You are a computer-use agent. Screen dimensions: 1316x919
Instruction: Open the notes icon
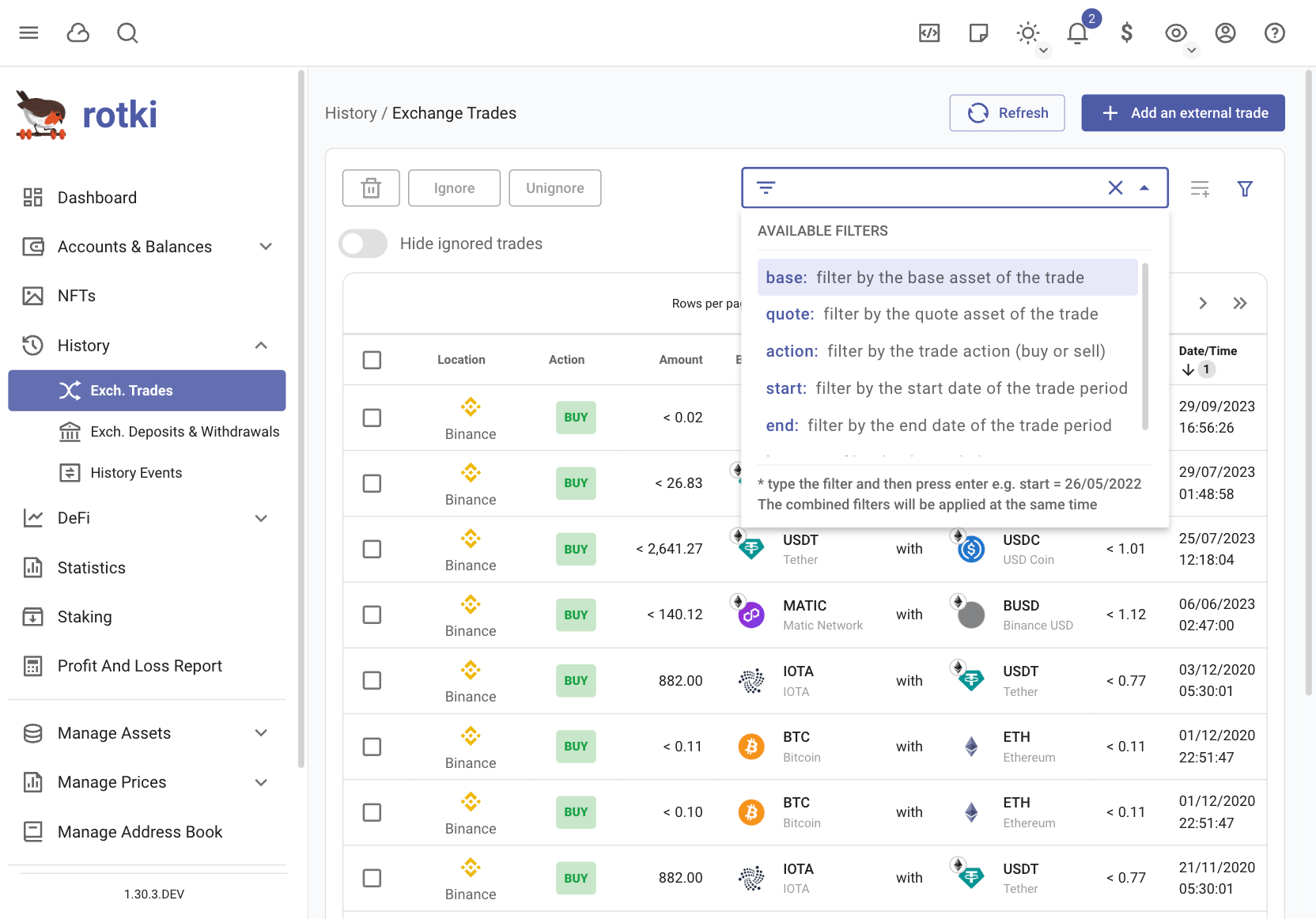(x=978, y=32)
